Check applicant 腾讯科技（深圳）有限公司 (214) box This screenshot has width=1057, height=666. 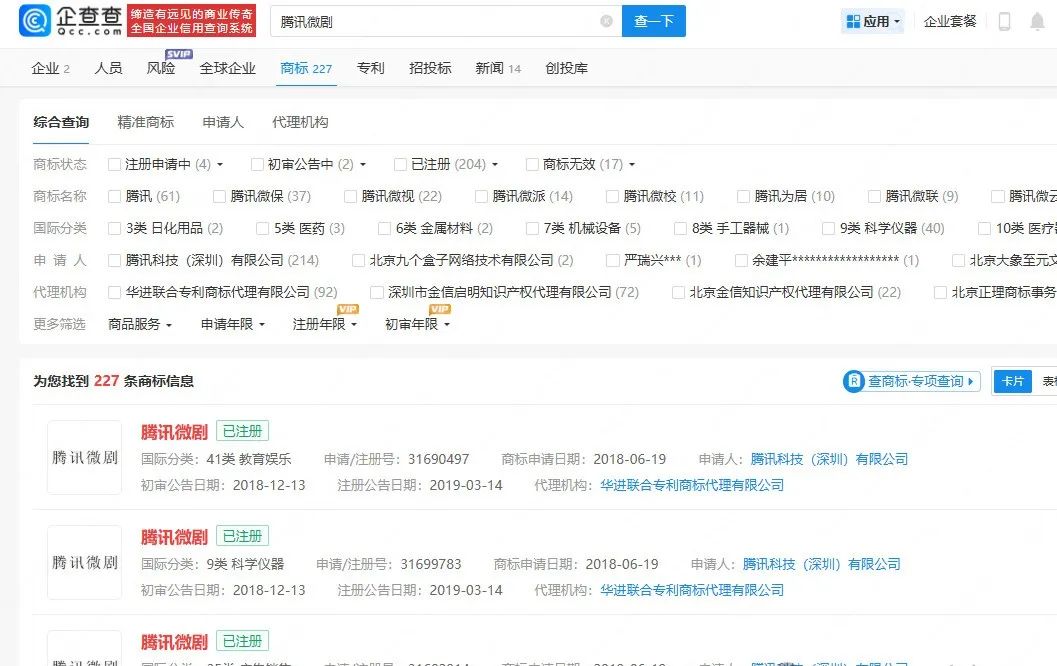(114, 260)
